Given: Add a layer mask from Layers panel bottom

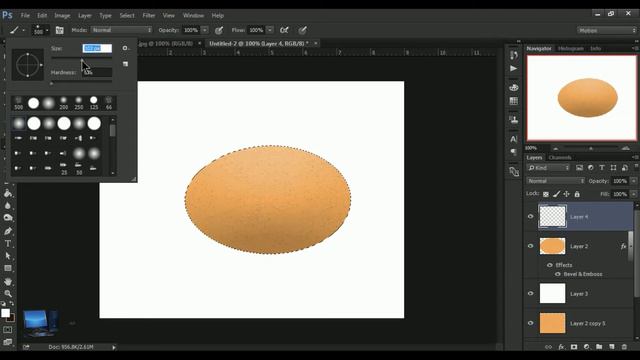Looking at the screenshot, I should 574,347.
